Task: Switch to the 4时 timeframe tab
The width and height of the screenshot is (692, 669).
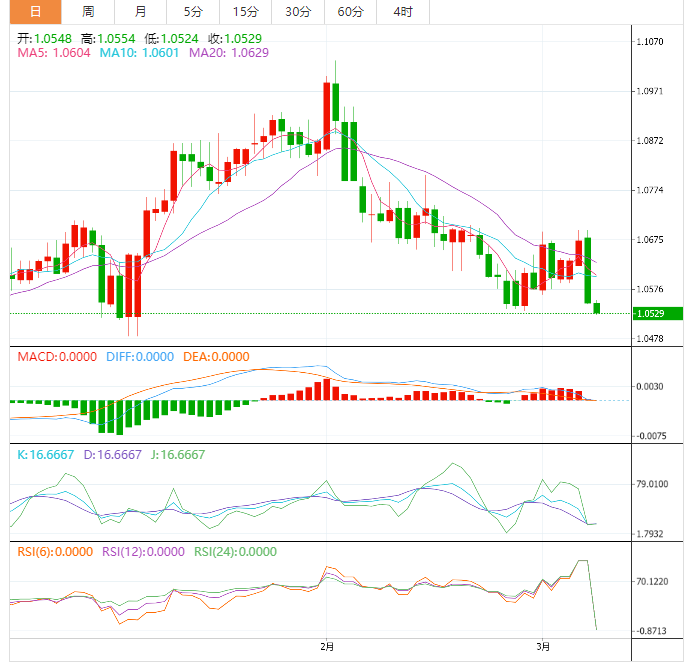Action: point(403,12)
